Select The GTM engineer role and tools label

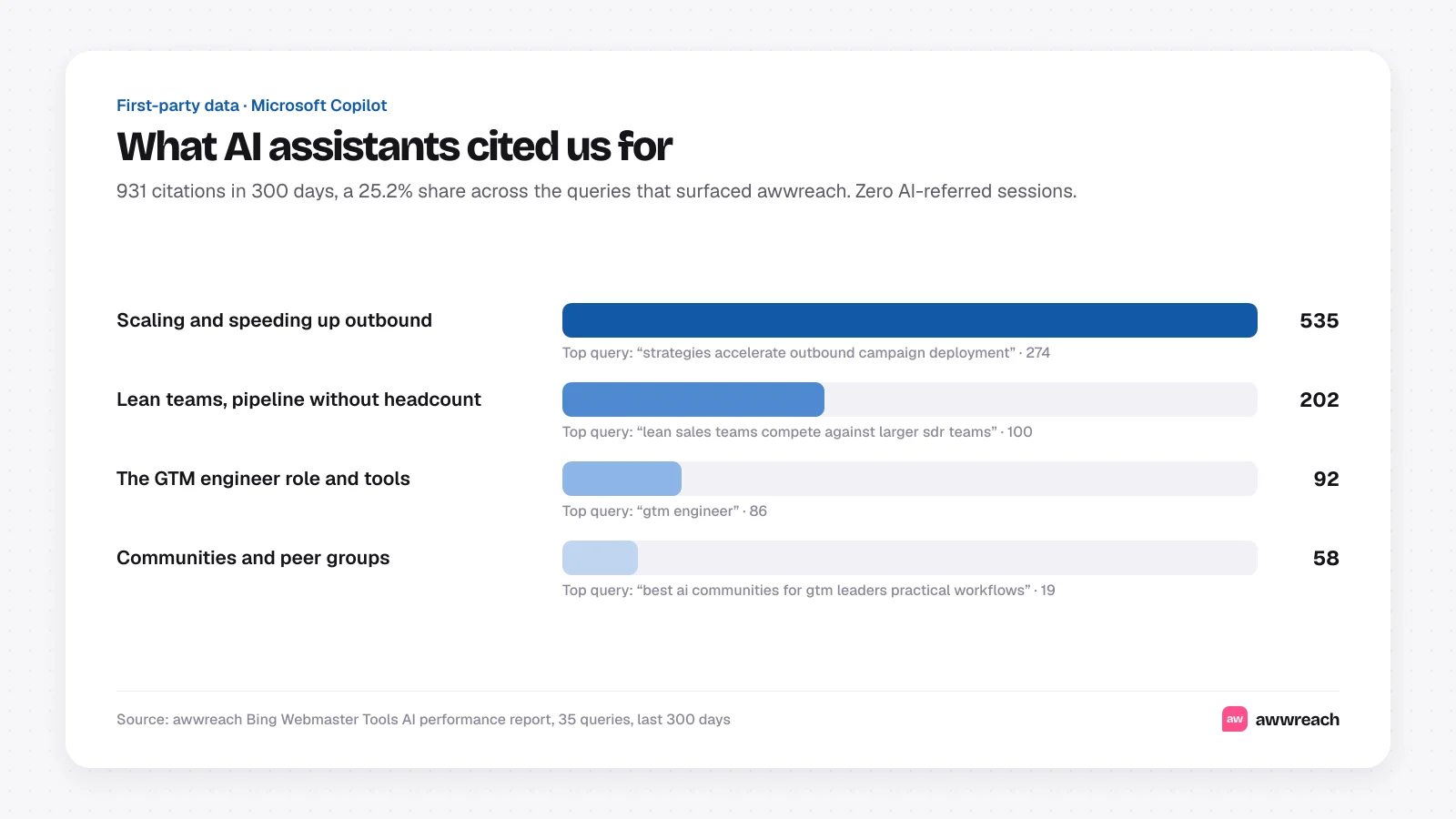point(263,479)
